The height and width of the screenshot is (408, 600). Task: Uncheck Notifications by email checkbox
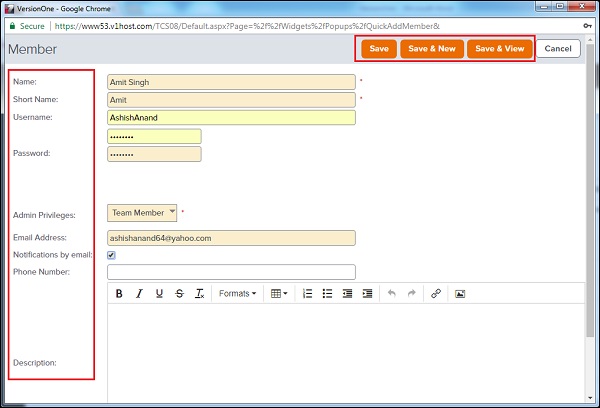pyautogui.click(x=112, y=255)
